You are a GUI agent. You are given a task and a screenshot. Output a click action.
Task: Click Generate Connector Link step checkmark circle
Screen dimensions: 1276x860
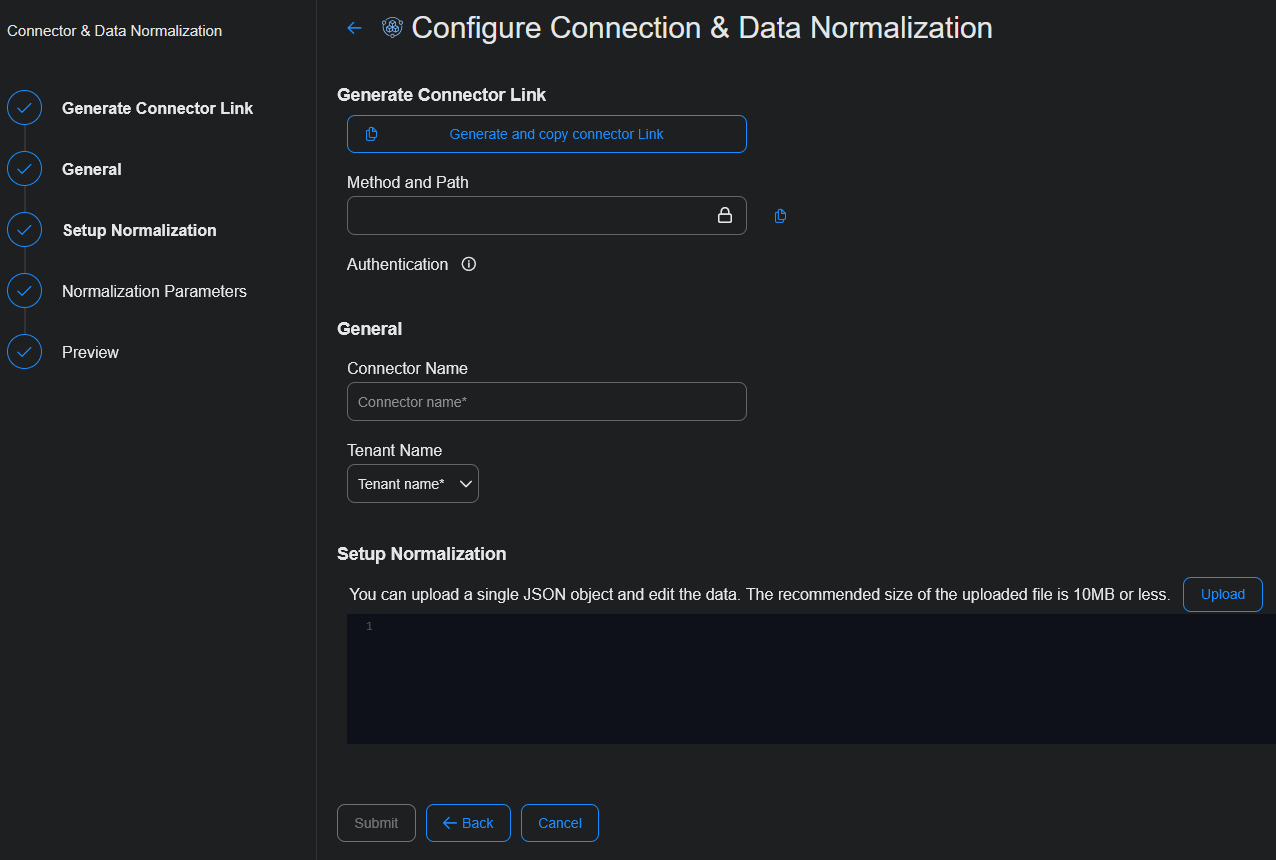point(24,108)
